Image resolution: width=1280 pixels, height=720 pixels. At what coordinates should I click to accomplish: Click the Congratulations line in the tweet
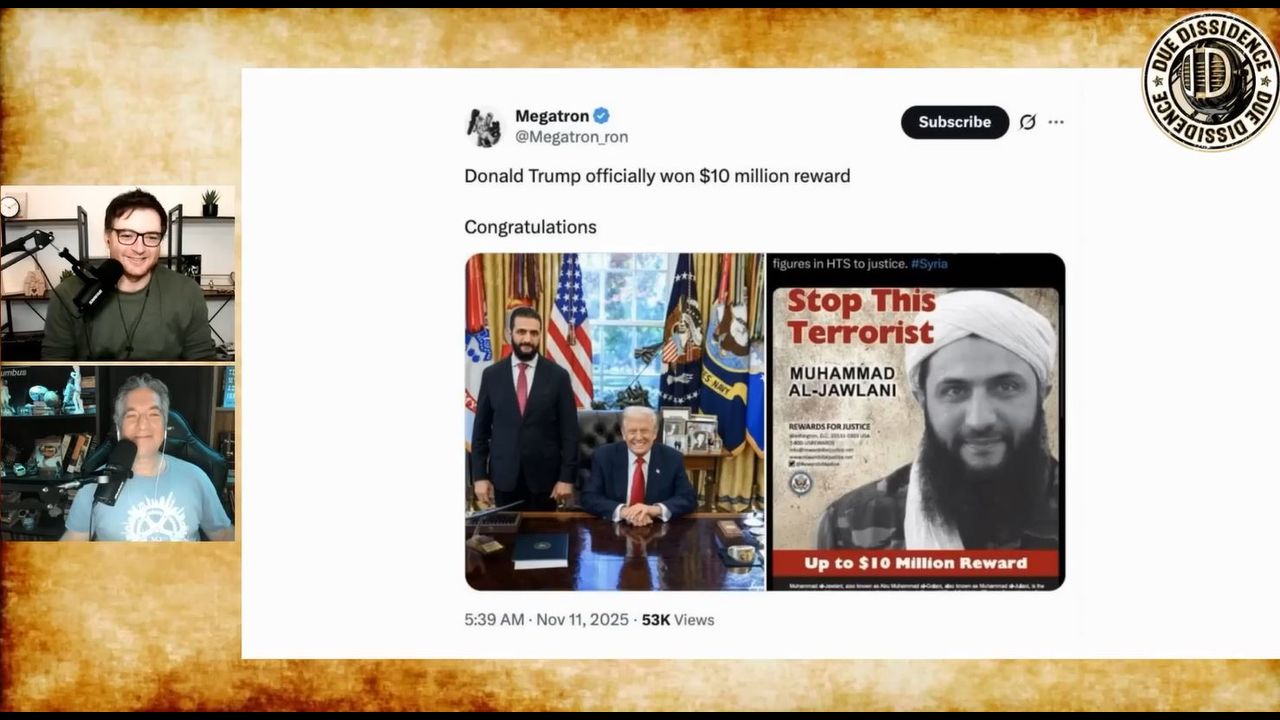530,227
